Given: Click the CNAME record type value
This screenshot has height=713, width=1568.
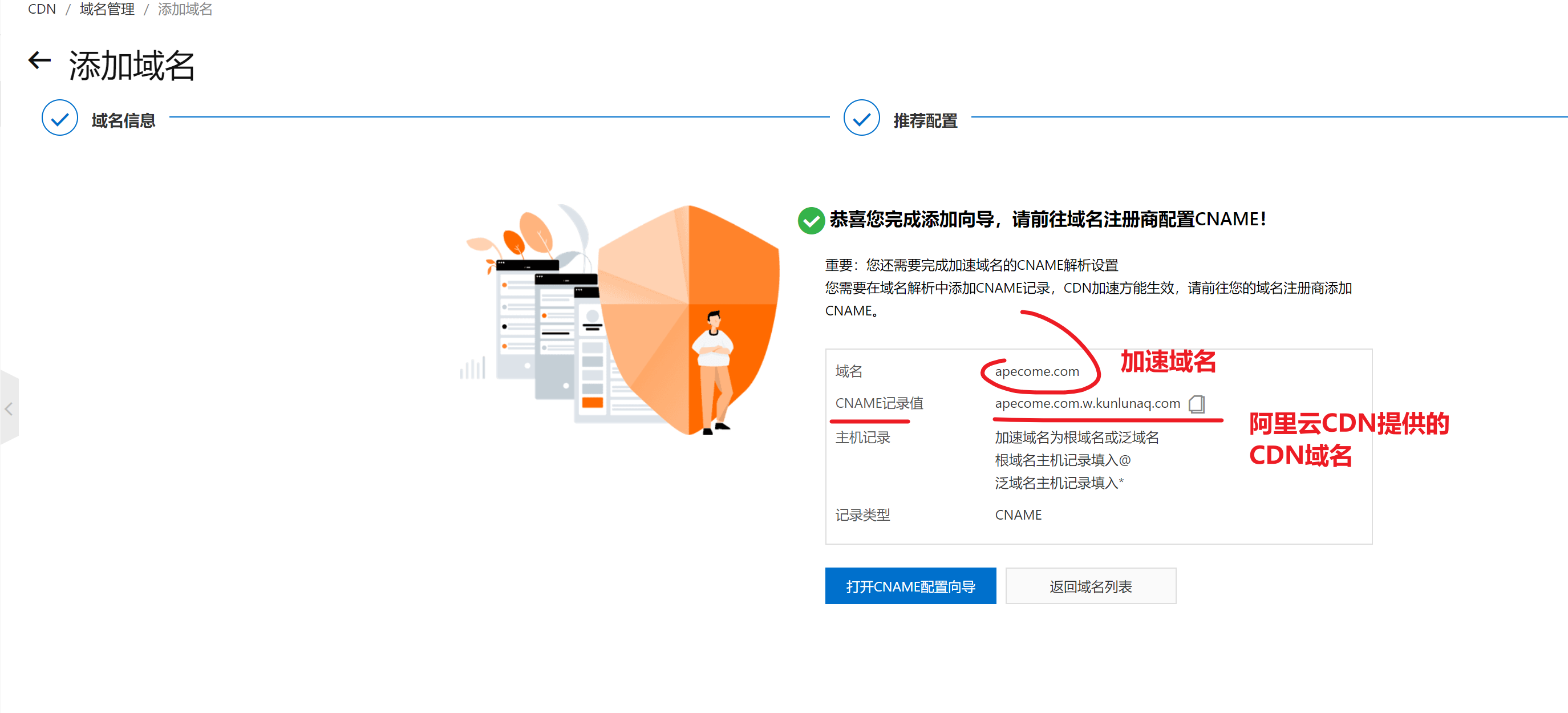Looking at the screenshot, I should [1018, 515].
